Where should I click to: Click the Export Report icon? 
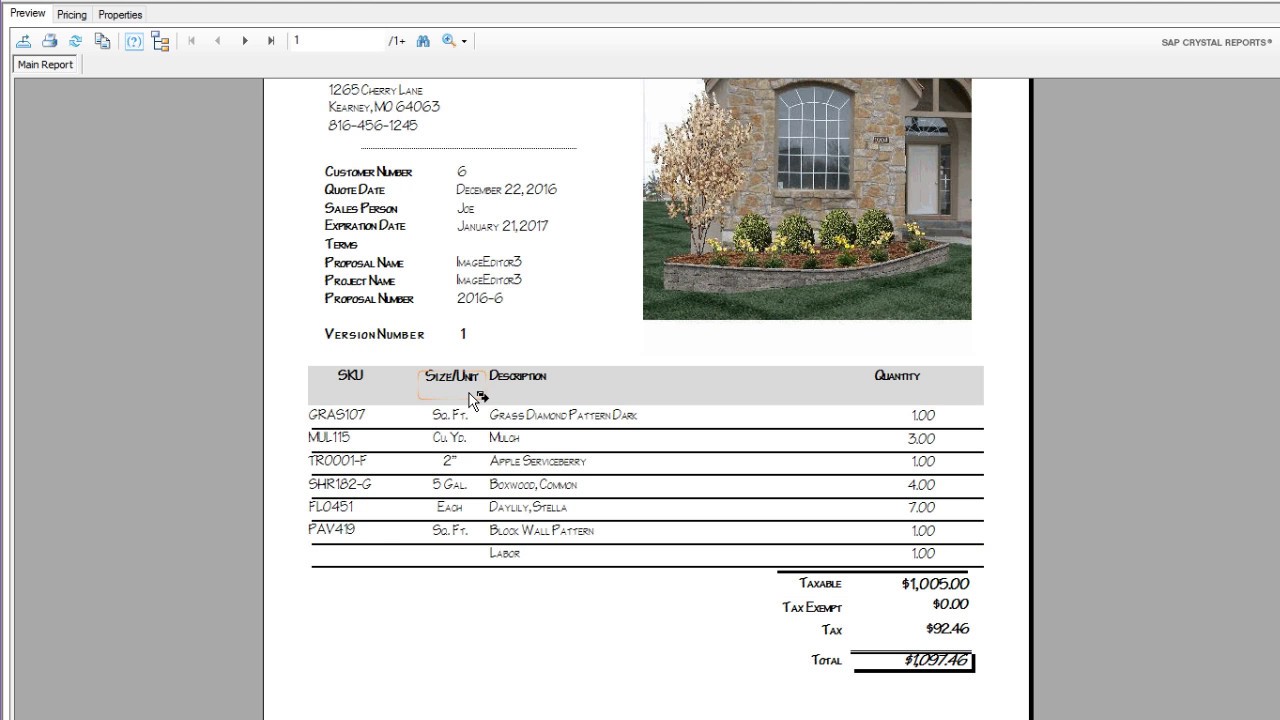point(24,41)
